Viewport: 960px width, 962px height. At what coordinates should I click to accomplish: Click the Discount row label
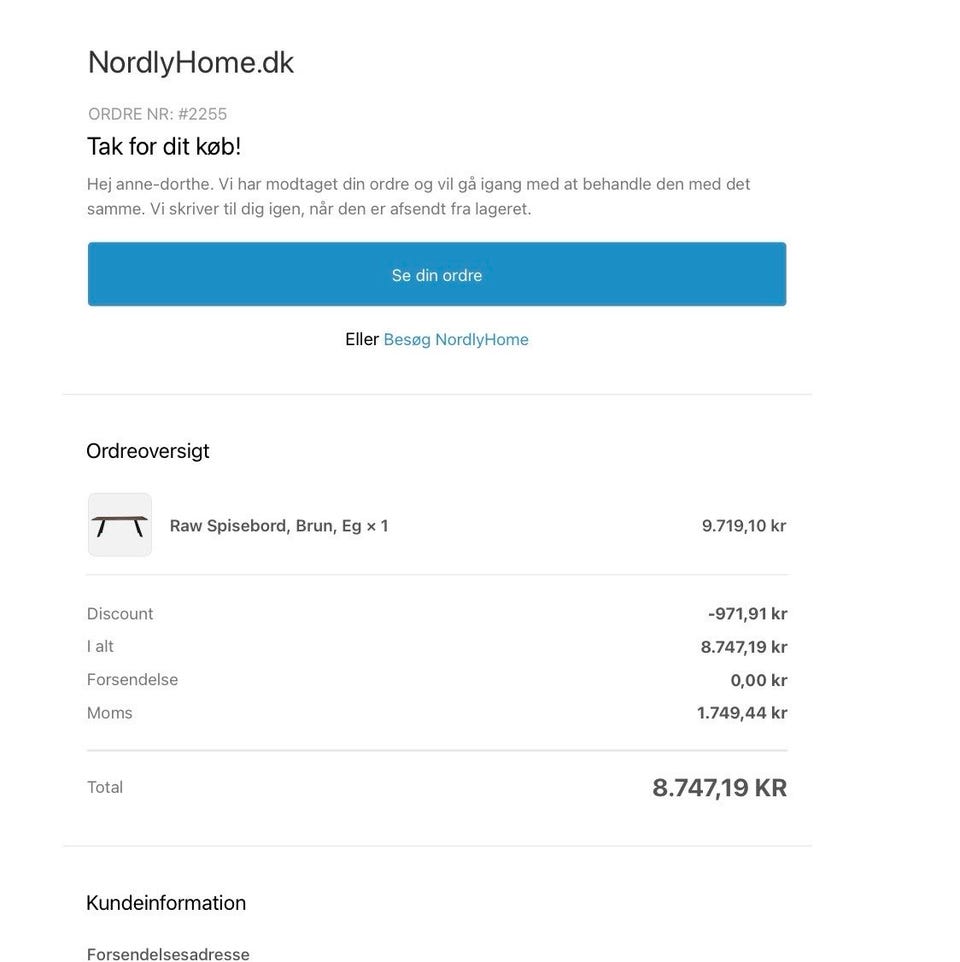120,614
